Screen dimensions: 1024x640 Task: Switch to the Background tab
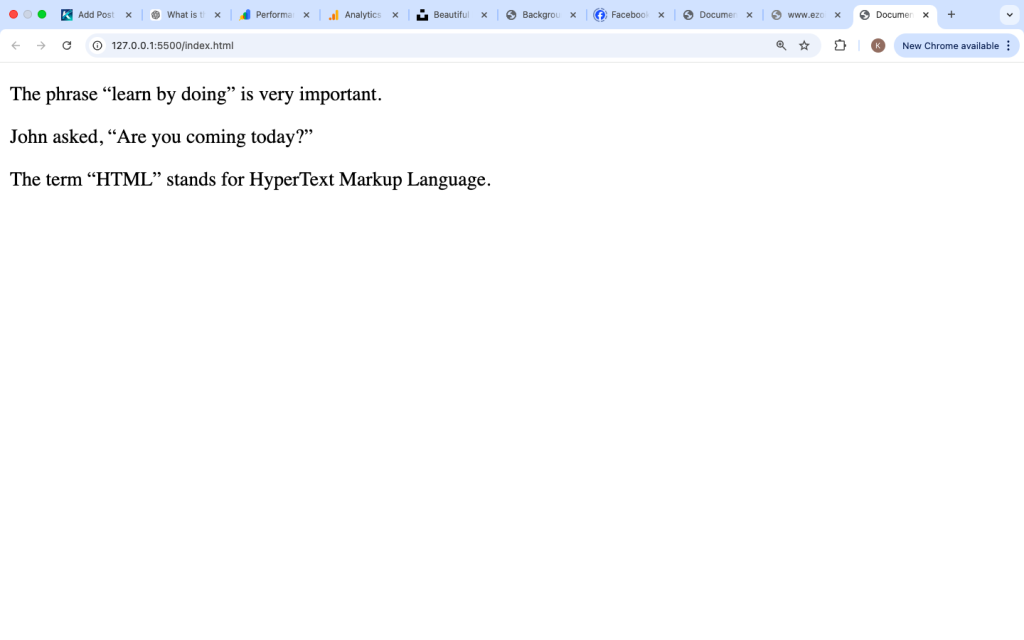coord(541,14)
